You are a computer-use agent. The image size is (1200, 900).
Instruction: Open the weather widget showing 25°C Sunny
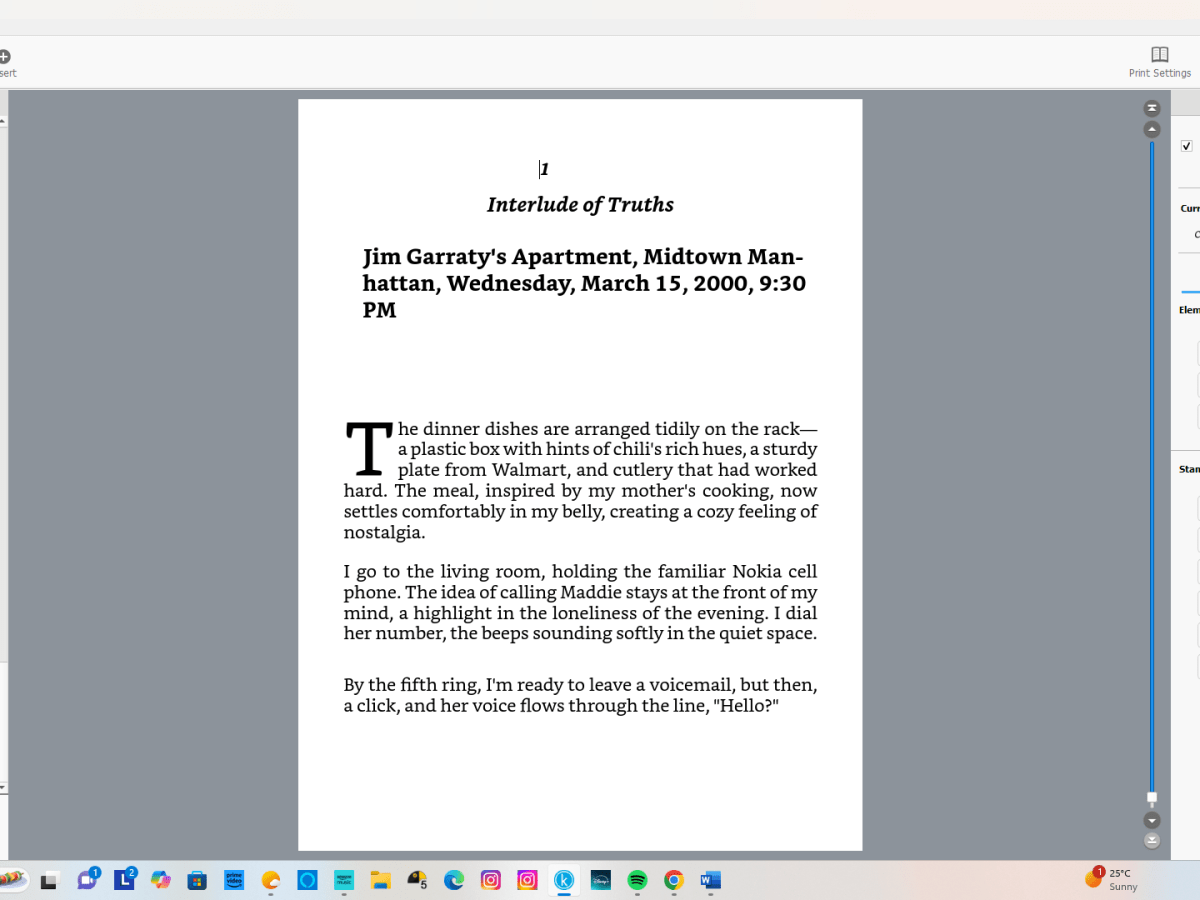pyautogui.click(x=1112, y=880)
